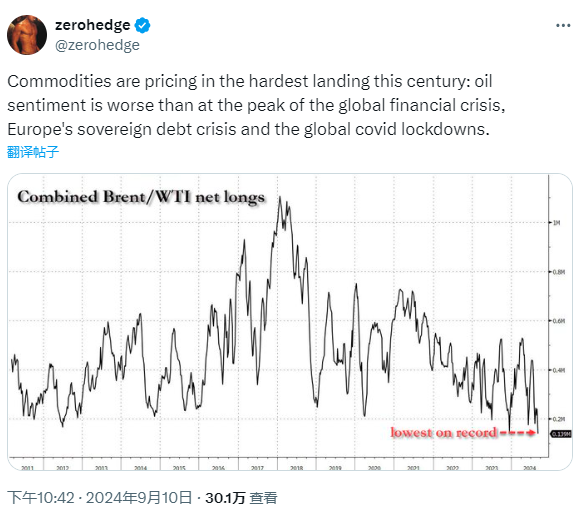Click the 2024年9月10日 post date
Viewport: 588px width, 523px height.
click(139, 498)
